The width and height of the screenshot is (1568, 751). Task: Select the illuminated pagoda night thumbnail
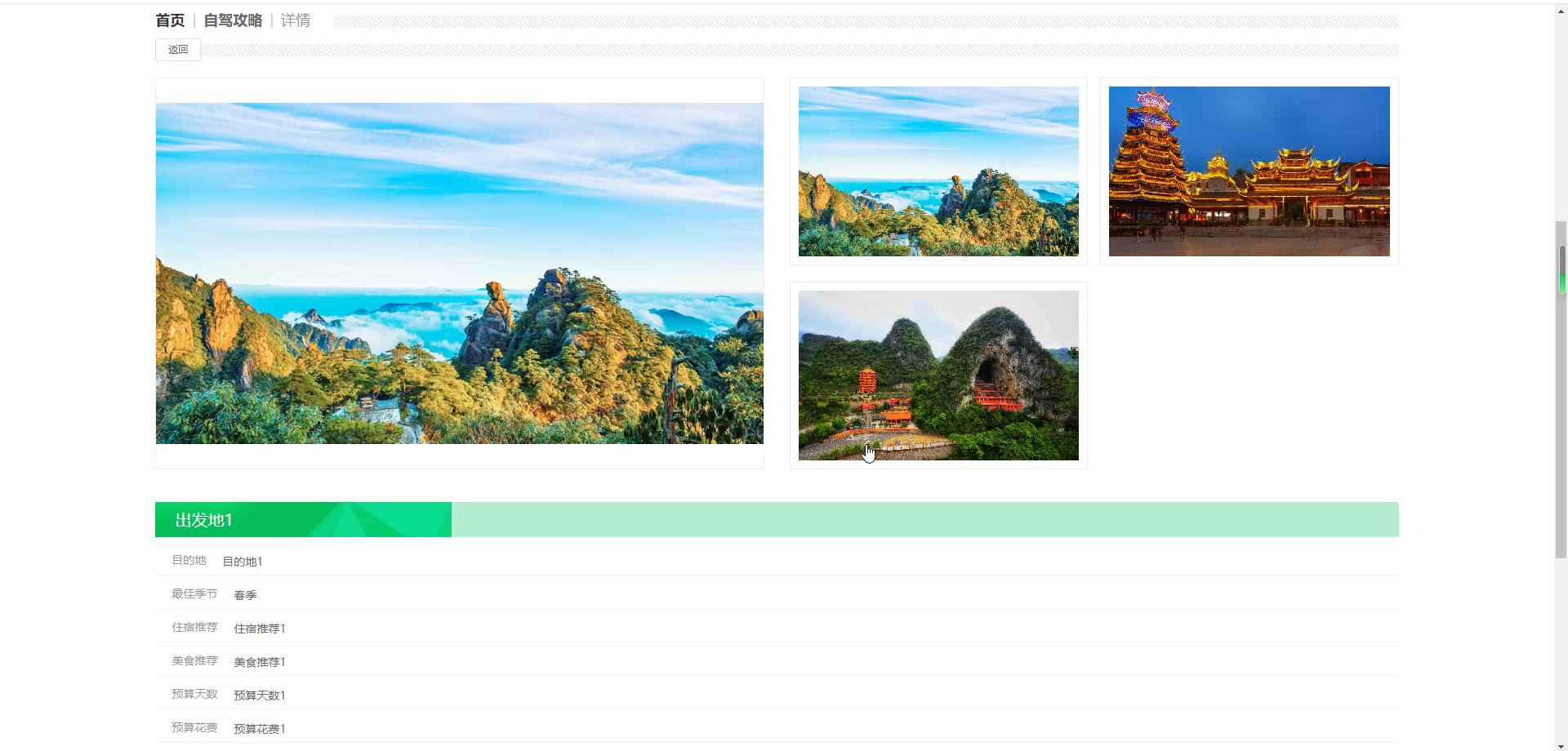[x=1249, y=171]
